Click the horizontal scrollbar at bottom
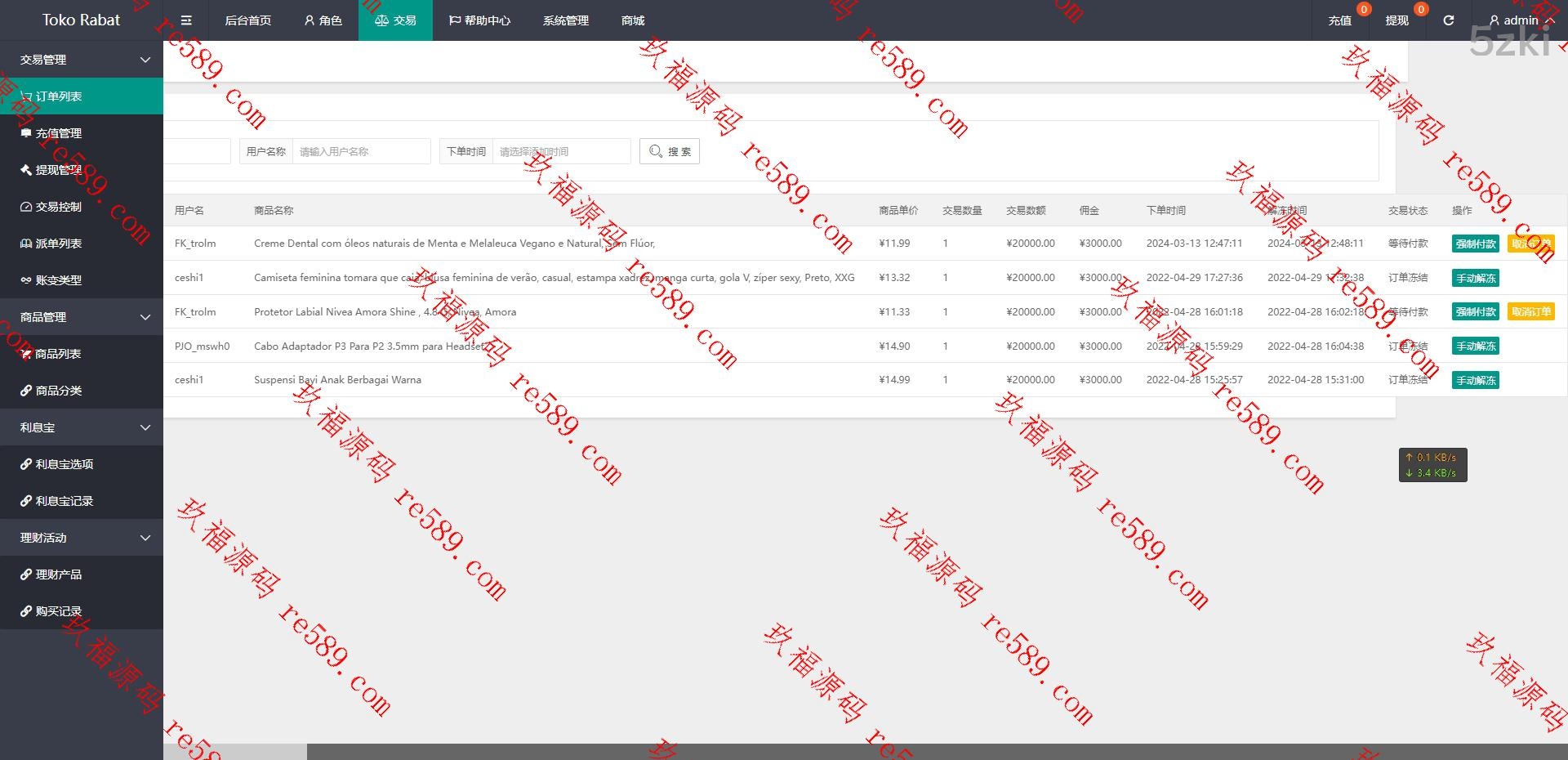This screenshot has width=1568, height=760. point(235,752)
